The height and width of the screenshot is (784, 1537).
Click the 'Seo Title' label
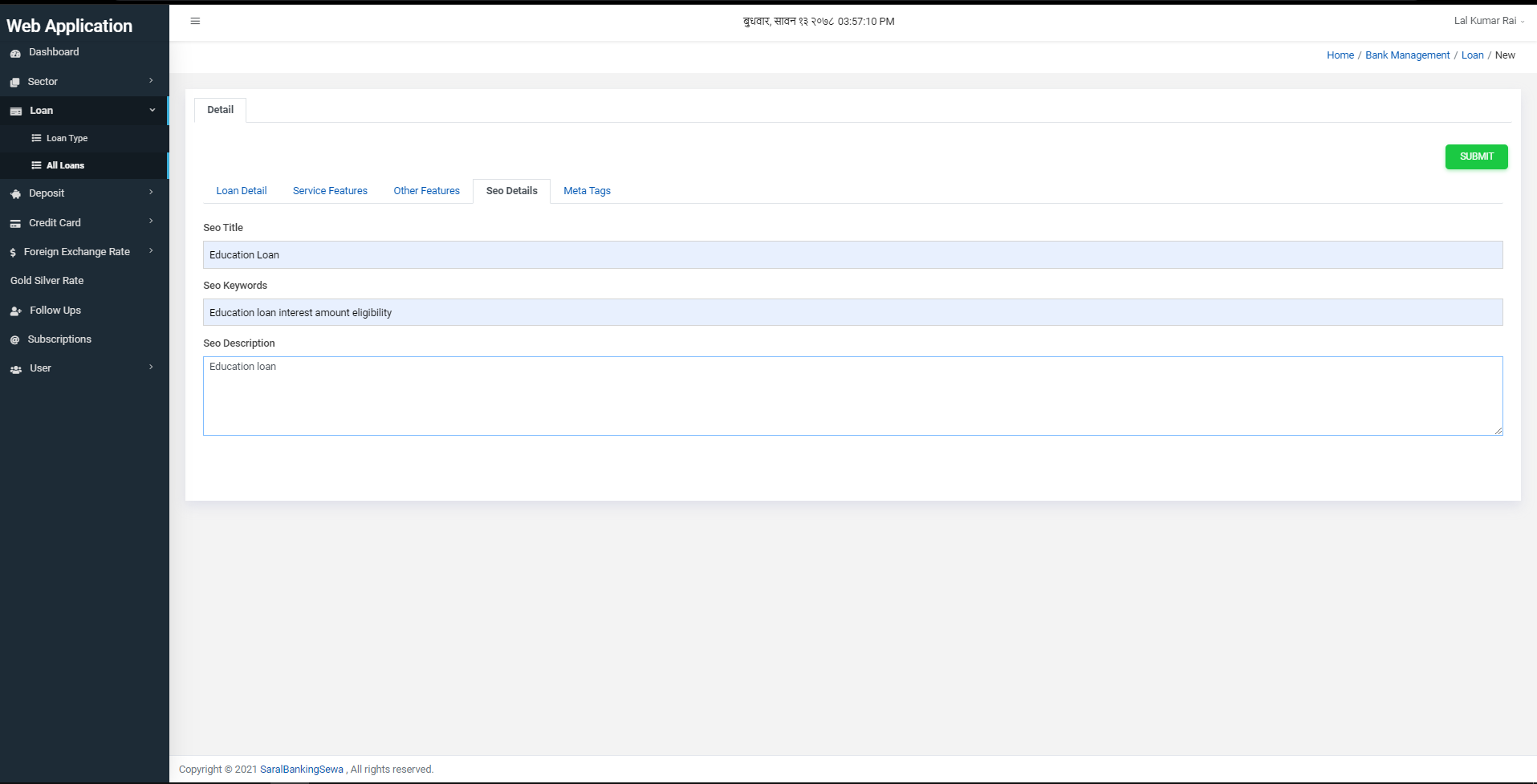click(x=223, y=228)
